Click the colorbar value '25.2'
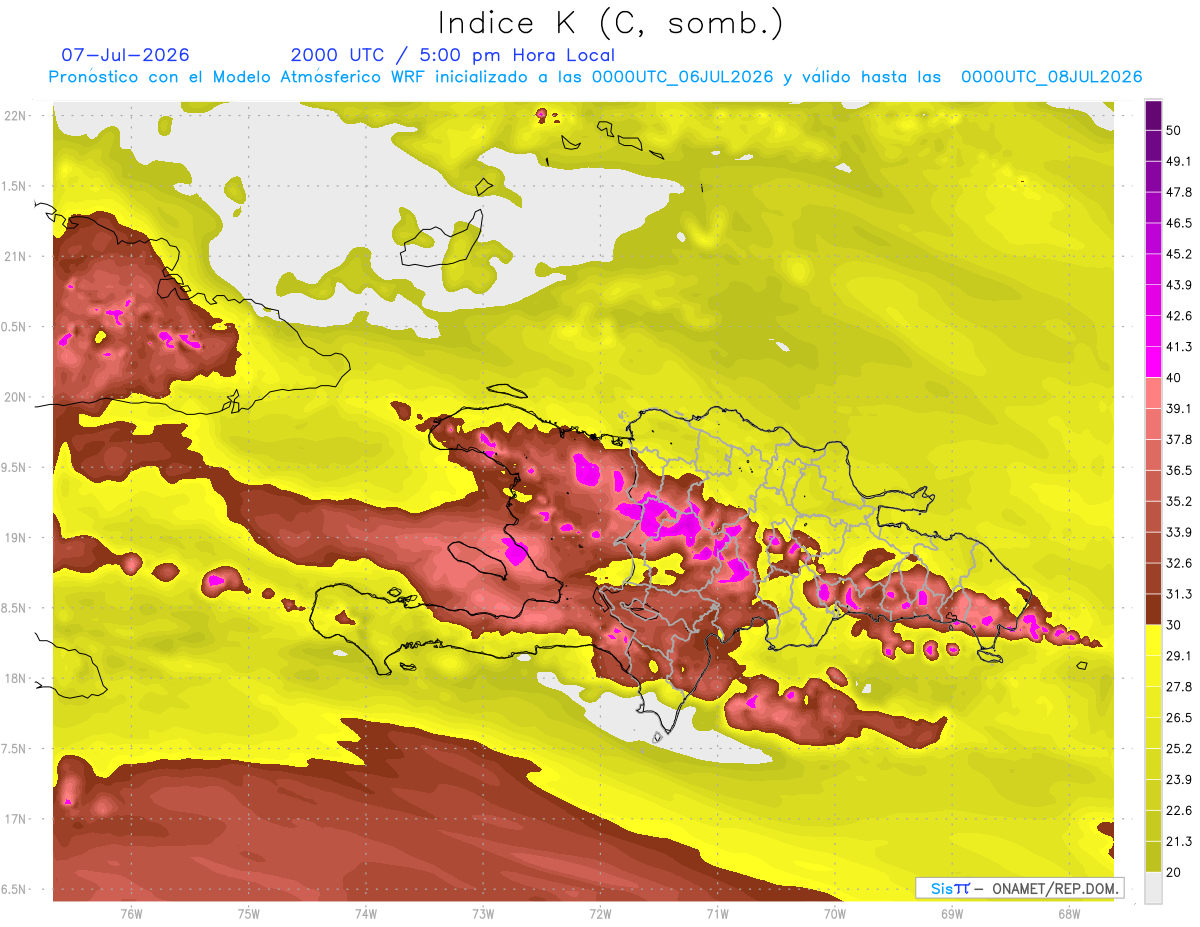The height and width of the screenshot is (927, 1200). pos(1179,749)
